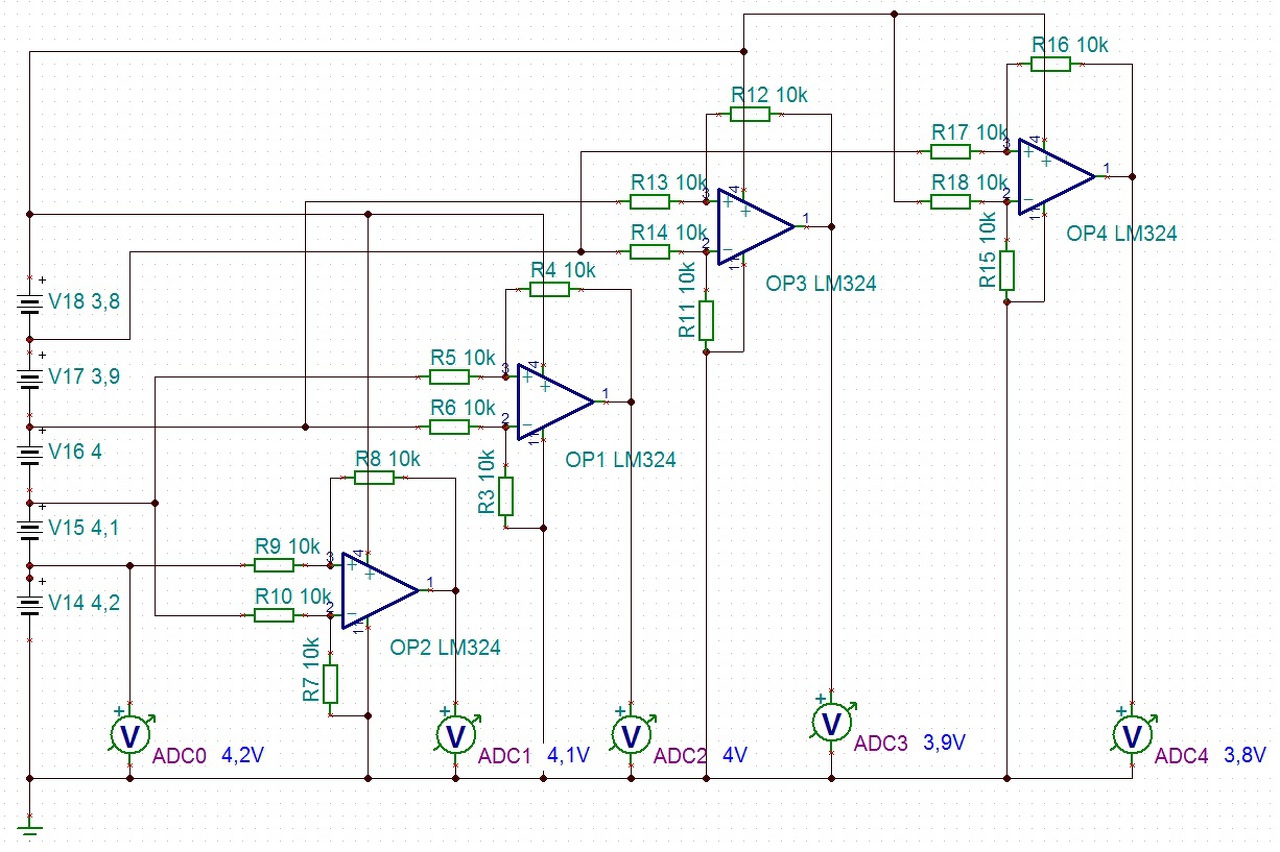The image size is (1280, 852).
Task: Select the OP1 LM324 op-amp triangle
Action: [x=555, y=402]
